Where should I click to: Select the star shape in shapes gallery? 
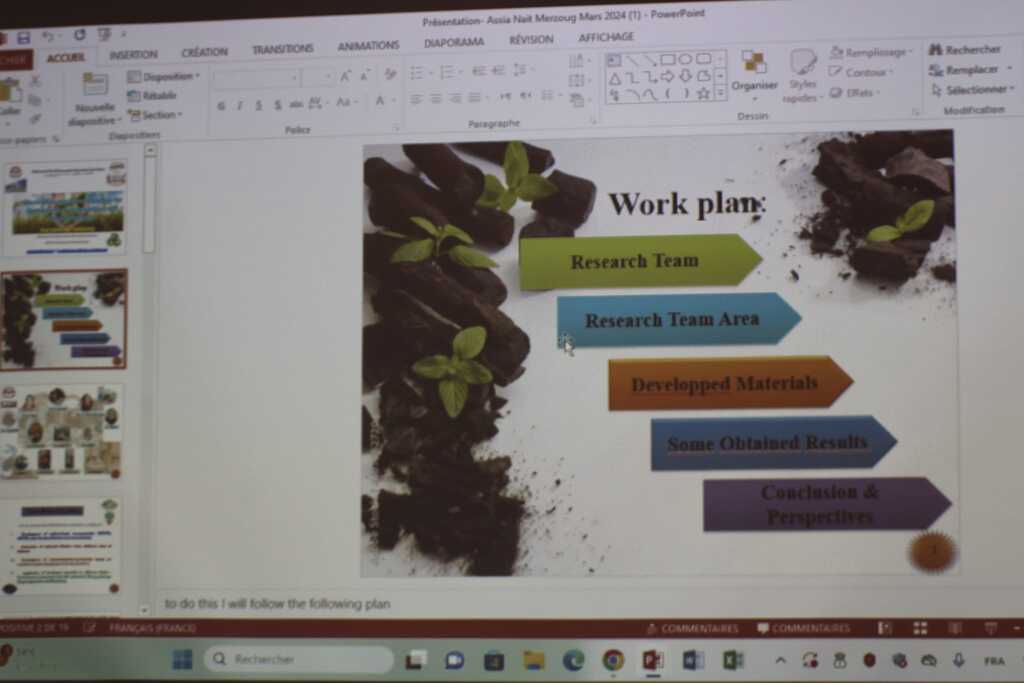tap(703, 94)
